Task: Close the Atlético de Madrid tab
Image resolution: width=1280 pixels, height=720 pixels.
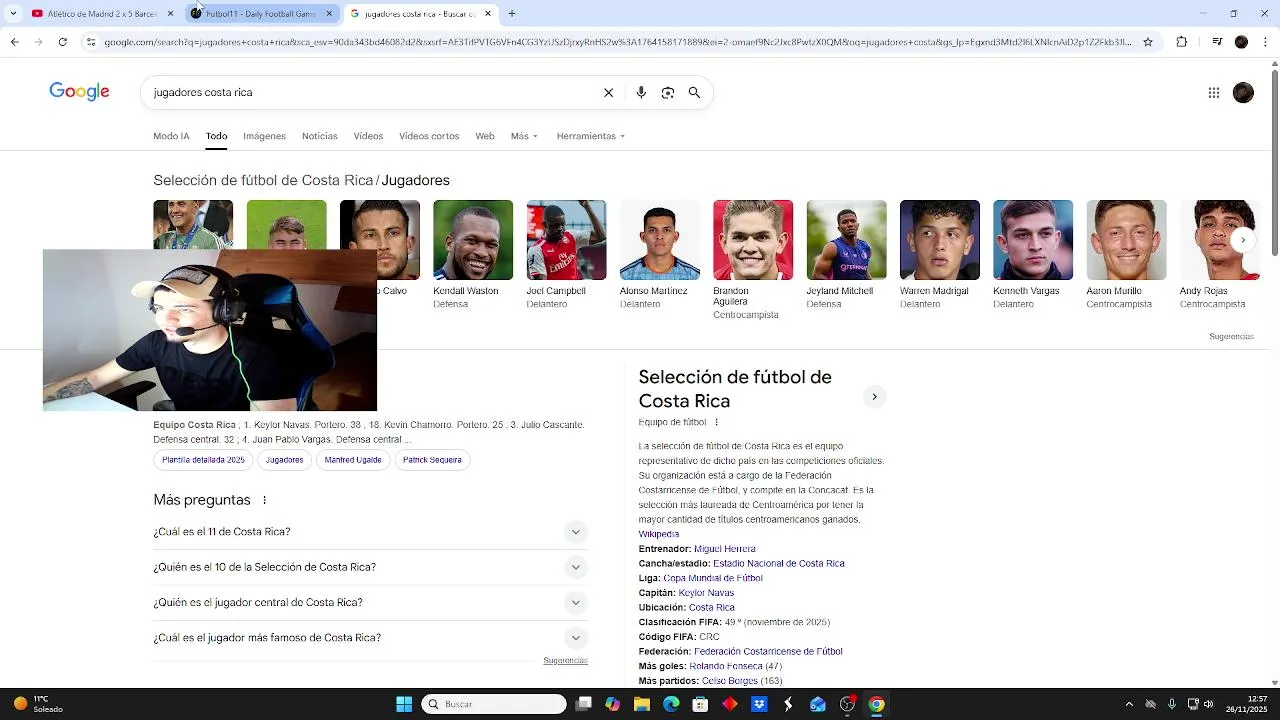Action: (x=170, y=14)
